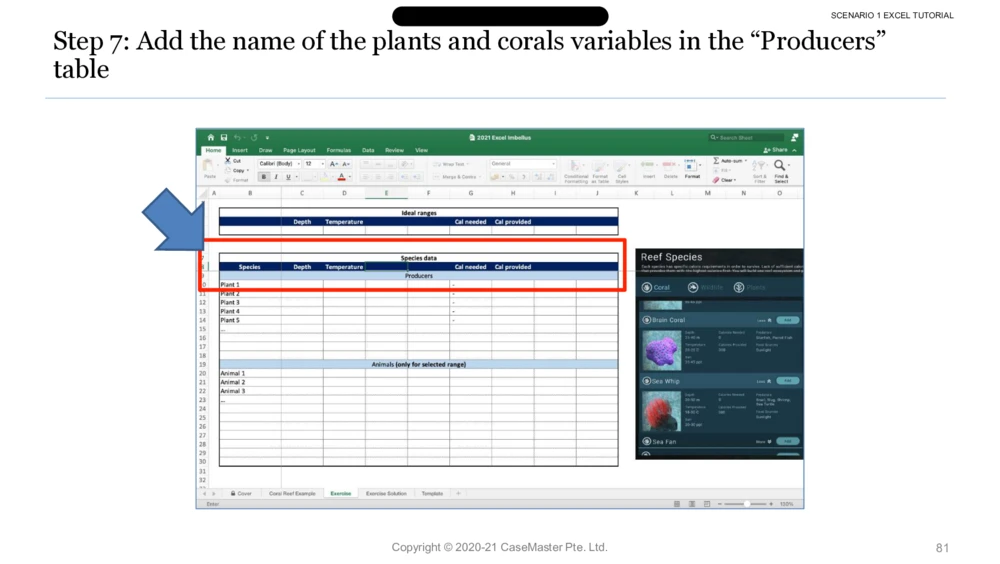Switch to the Coral Reef Example sheet
This screenshot has height=564, width=1000.
click(x=292, y=493)
